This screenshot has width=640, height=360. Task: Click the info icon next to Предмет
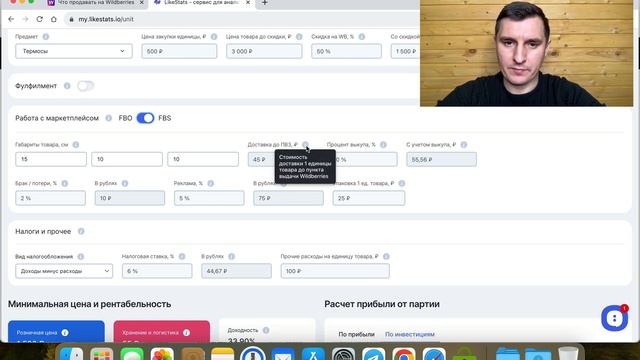pyautogui.click(x=46, y=37)
